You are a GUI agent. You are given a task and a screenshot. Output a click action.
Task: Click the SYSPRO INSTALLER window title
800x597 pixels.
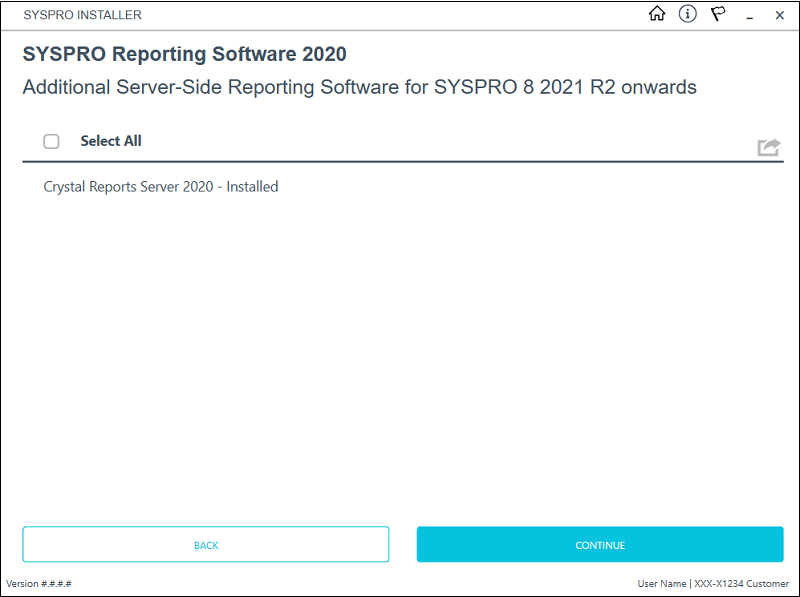pyautogui.click(x=82, y=15)
